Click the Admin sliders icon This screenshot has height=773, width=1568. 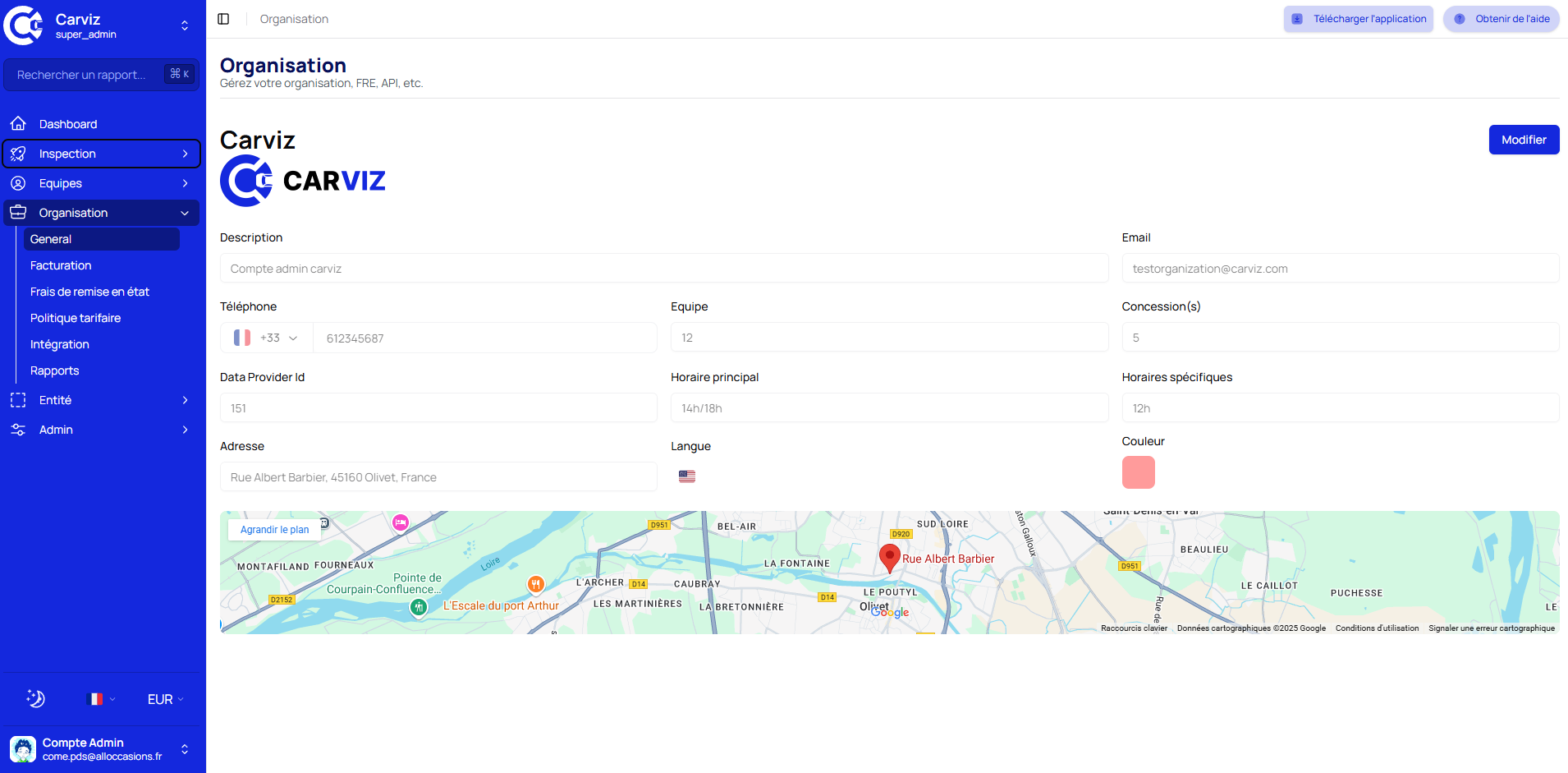pyautogui.click(x=18, y=430)
